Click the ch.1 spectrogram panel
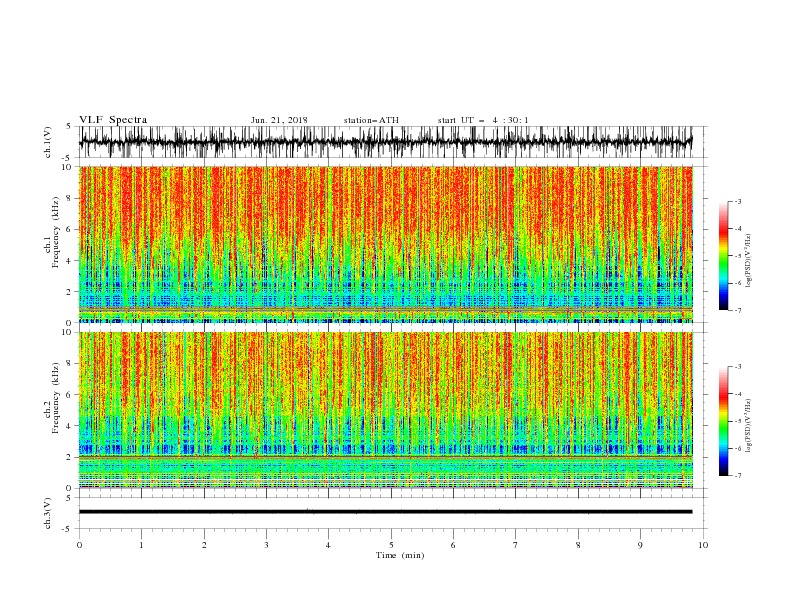The height and width of the screenshot is (612, 792). tap(386, 244)
